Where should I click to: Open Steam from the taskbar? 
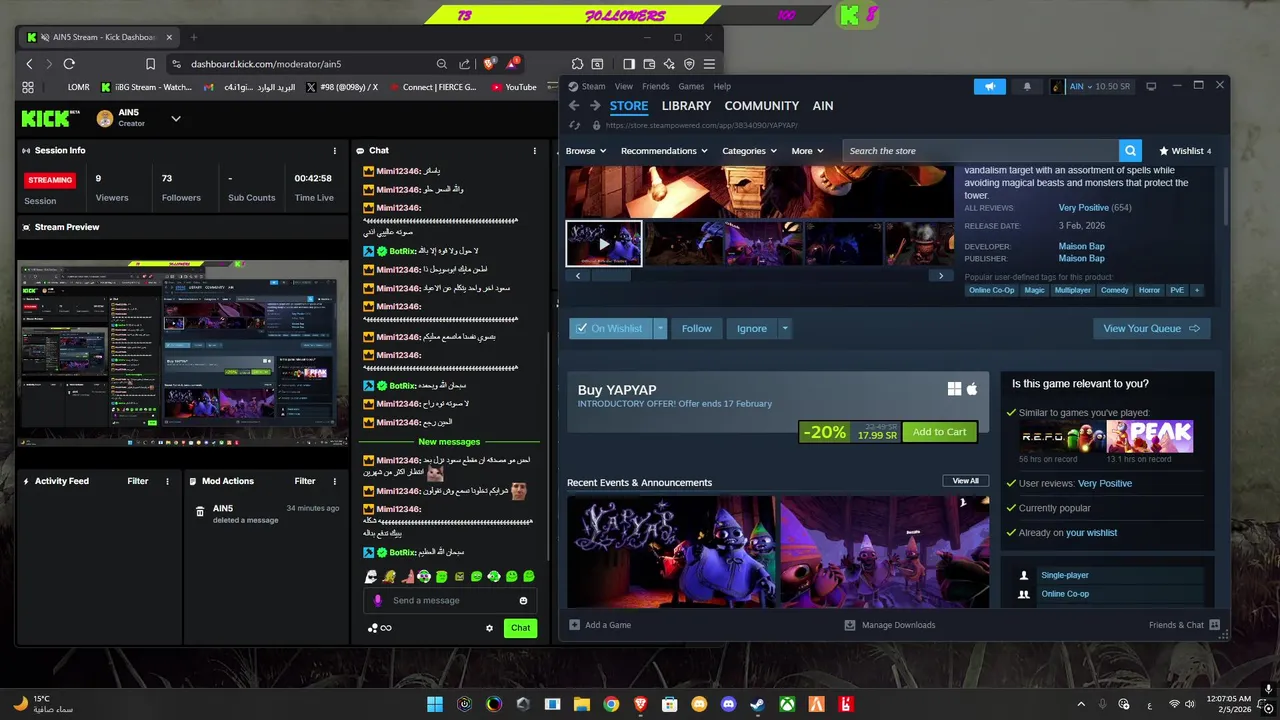pyautogui.click(x=757, y=704)
